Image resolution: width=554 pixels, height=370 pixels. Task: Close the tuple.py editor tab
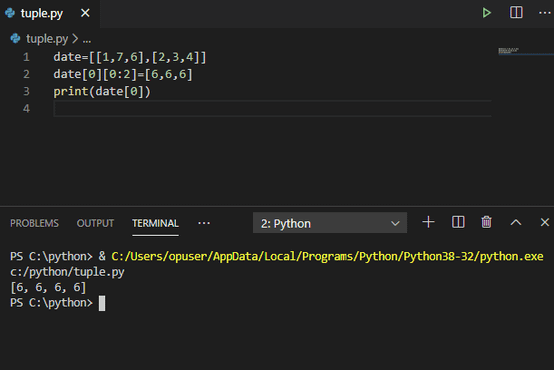click(x=85, y=13)
